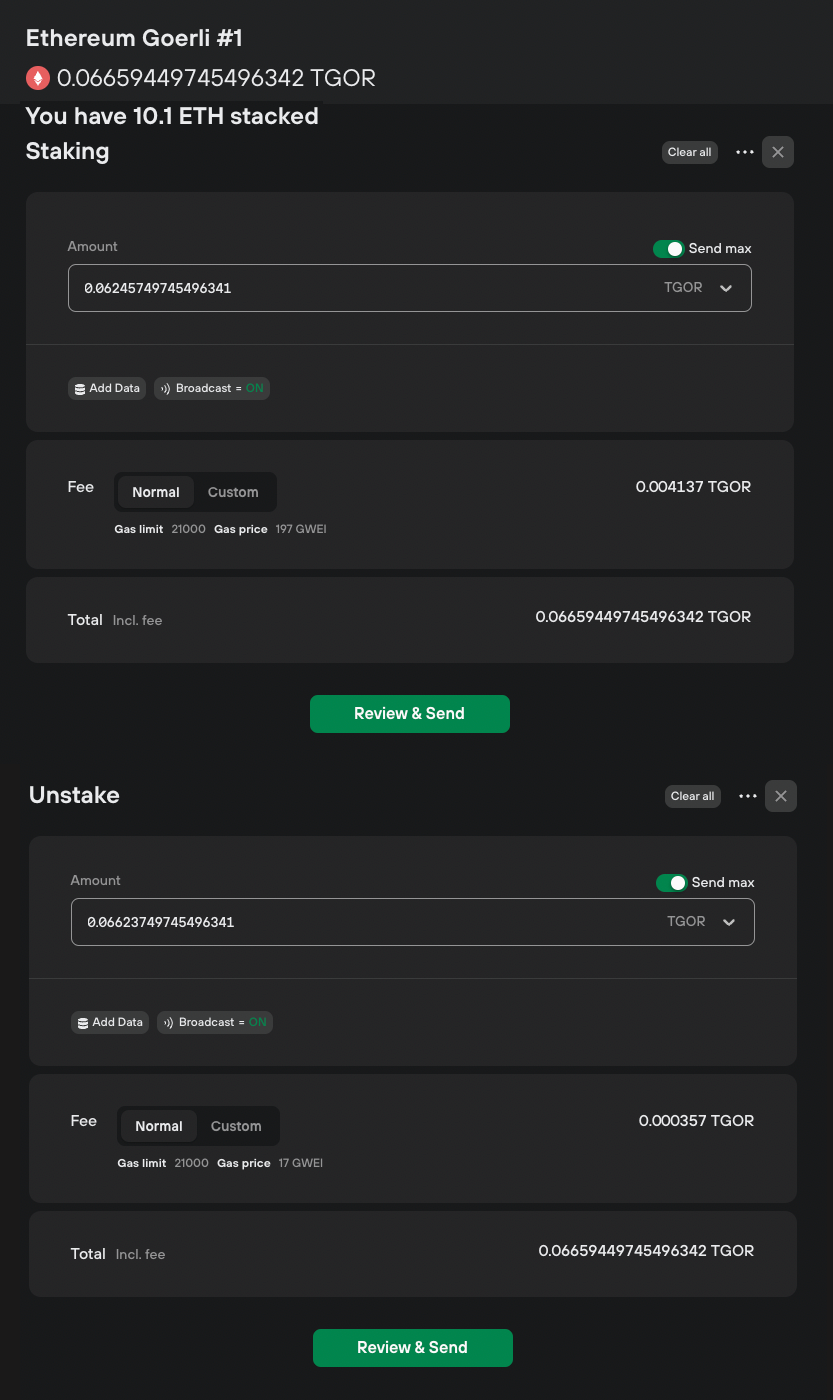Disable Send max in the Staking form
This screenshot has height=1400, width=833.
tap(669, 248)
